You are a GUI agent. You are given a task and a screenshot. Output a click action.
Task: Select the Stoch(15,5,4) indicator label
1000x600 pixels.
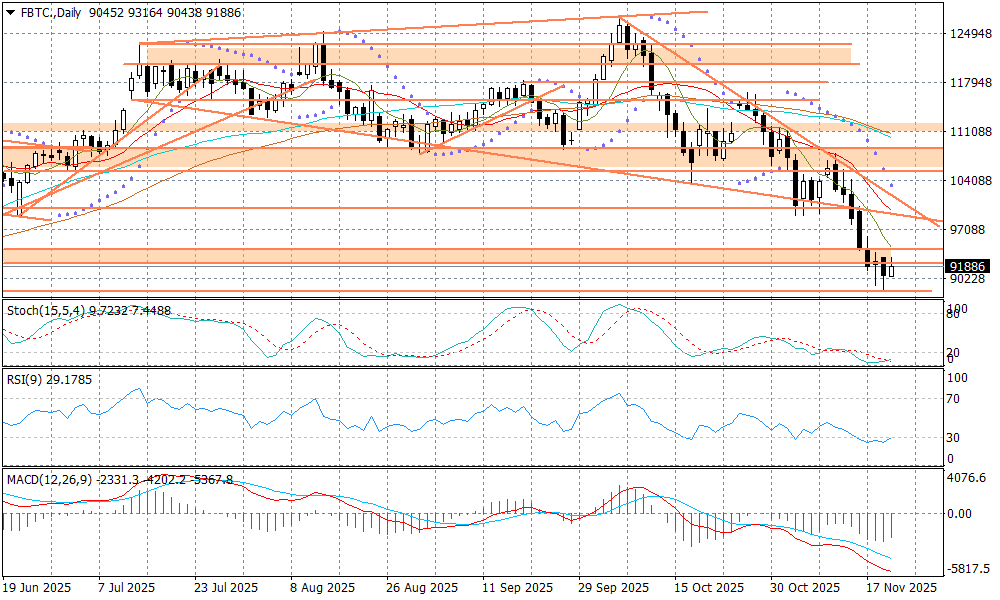click(48, 311)
